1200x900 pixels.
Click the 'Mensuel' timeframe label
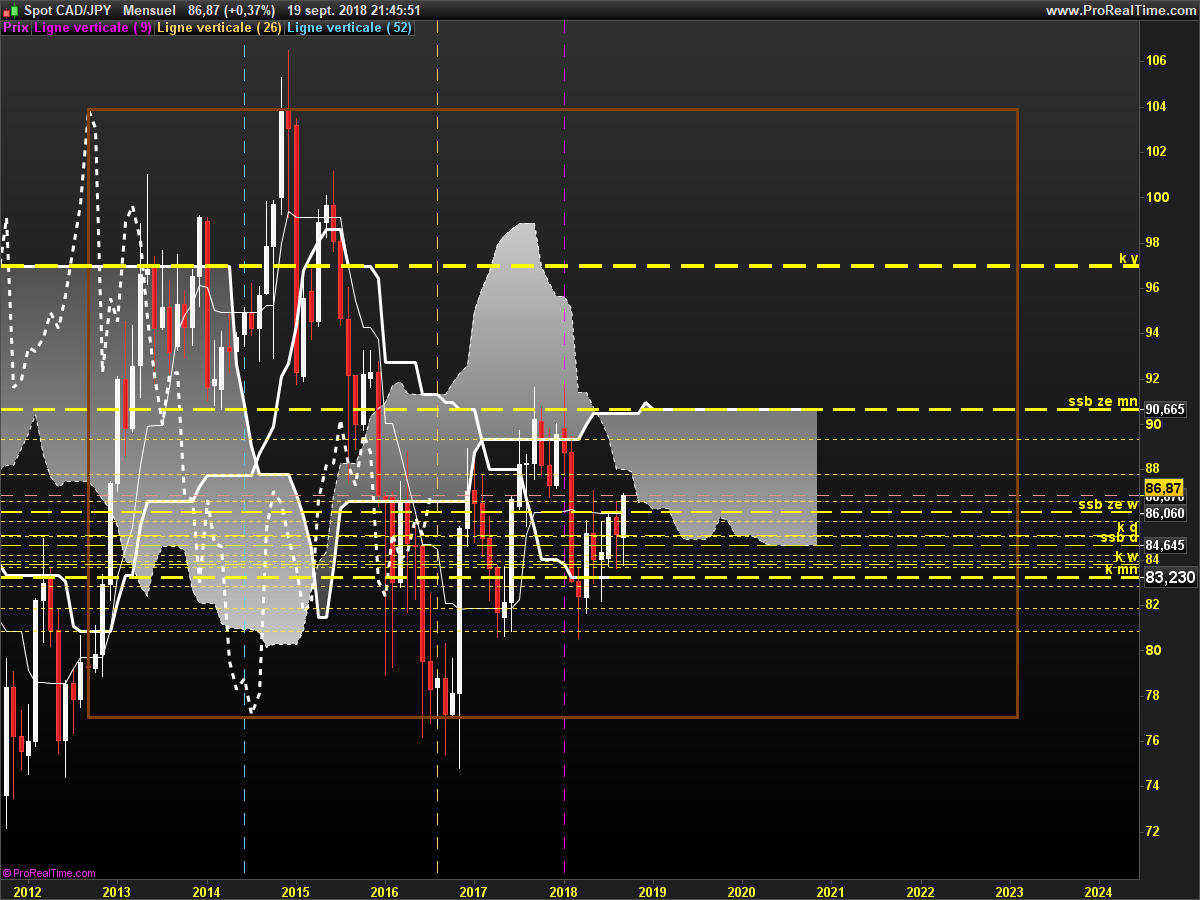149,10
